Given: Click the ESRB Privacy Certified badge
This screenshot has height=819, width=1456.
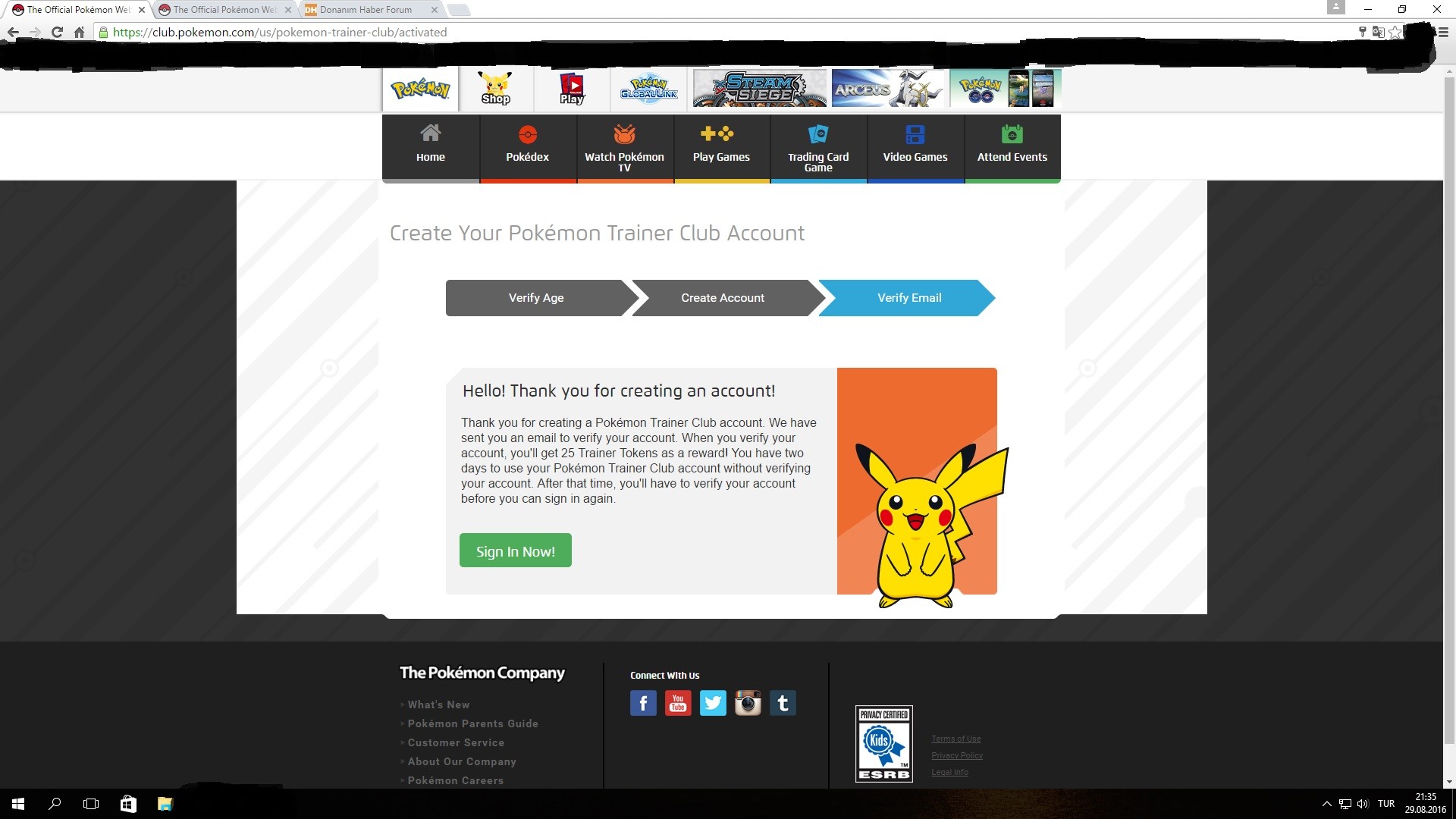Looking at the screenshot, I should tap(884, 744).
